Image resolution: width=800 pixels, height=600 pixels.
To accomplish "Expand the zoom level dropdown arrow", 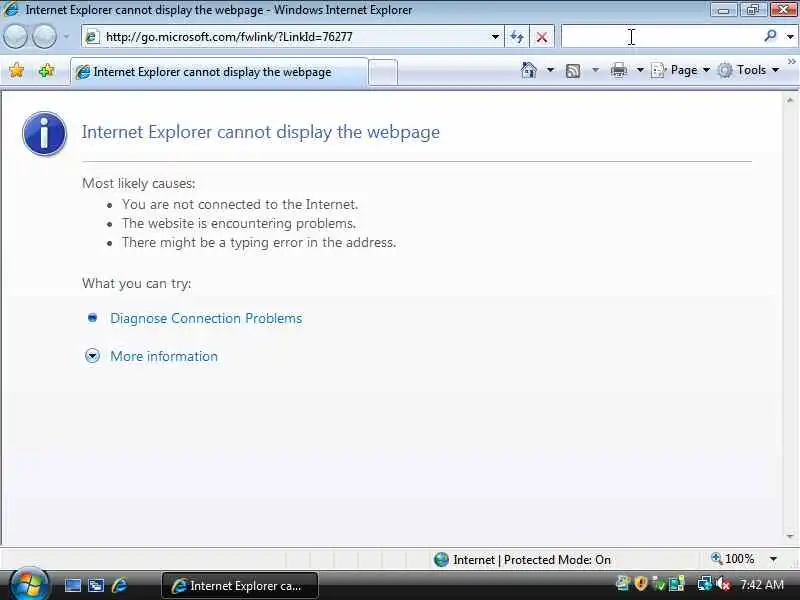I will click(x=773, y=559).
